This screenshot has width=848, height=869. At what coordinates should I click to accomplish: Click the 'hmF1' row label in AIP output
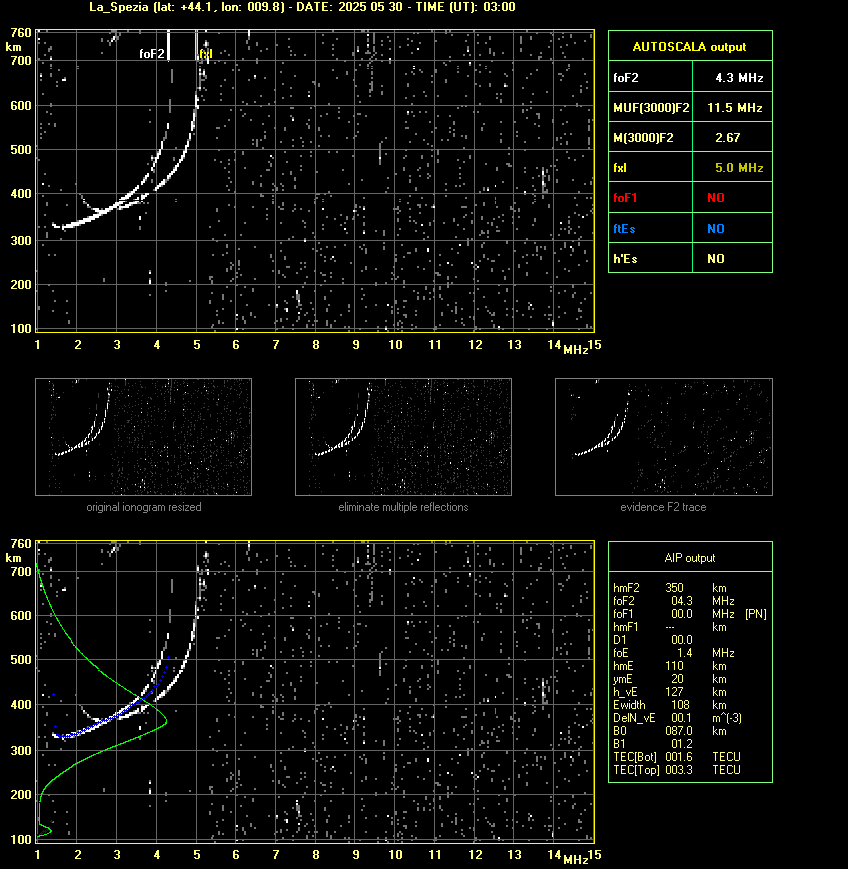pos(626,627)
